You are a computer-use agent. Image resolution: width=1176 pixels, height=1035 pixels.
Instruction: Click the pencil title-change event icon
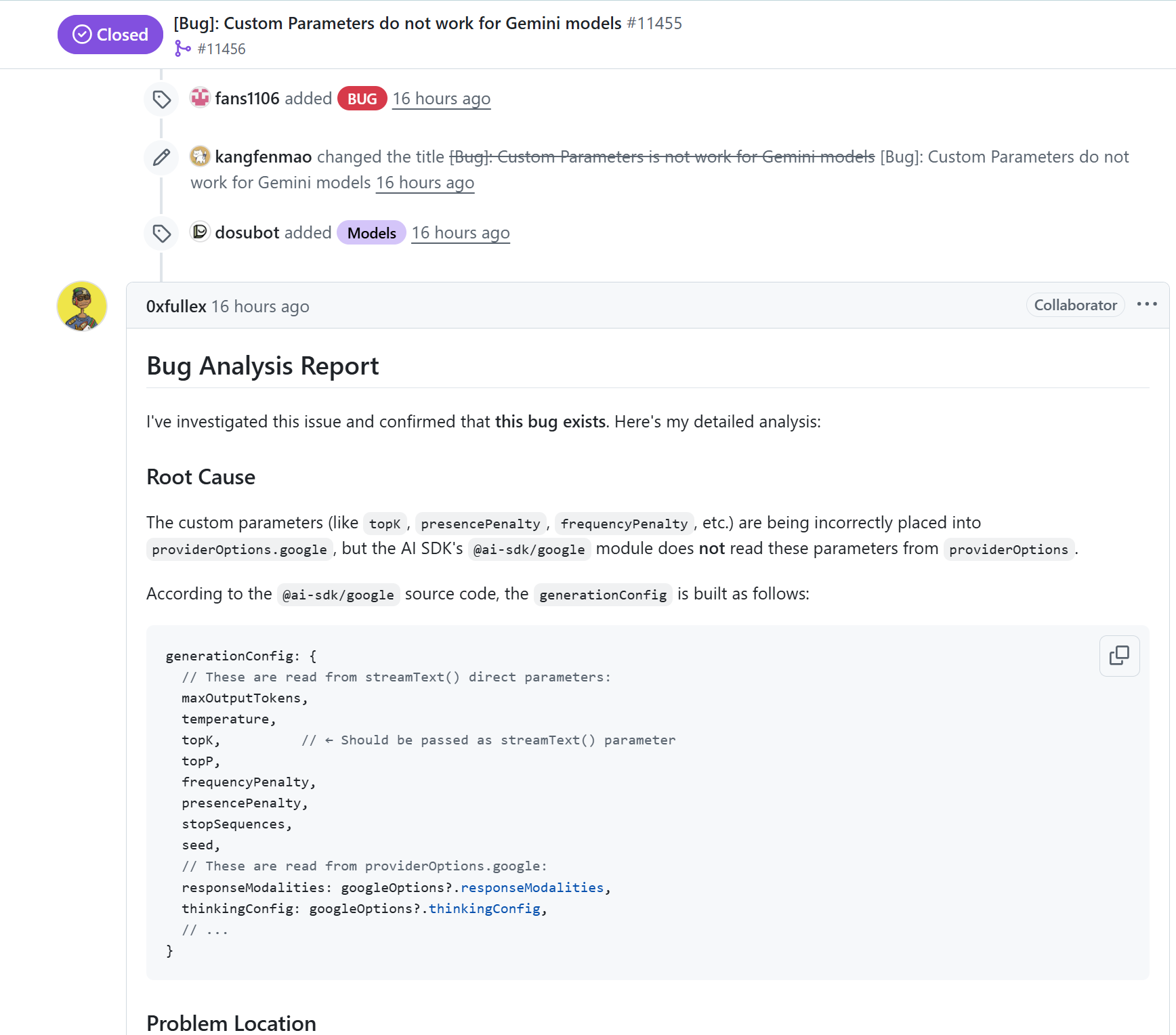coord(161,158)
